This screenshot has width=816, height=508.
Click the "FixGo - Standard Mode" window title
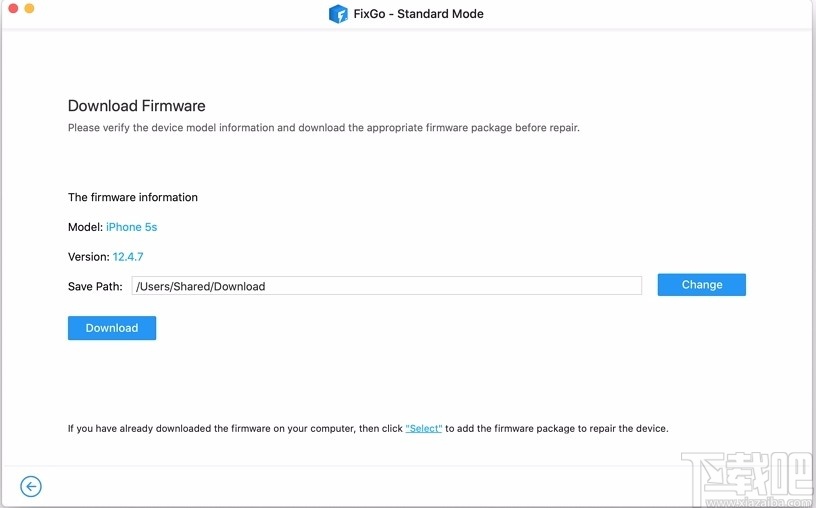tap(420, 14)
